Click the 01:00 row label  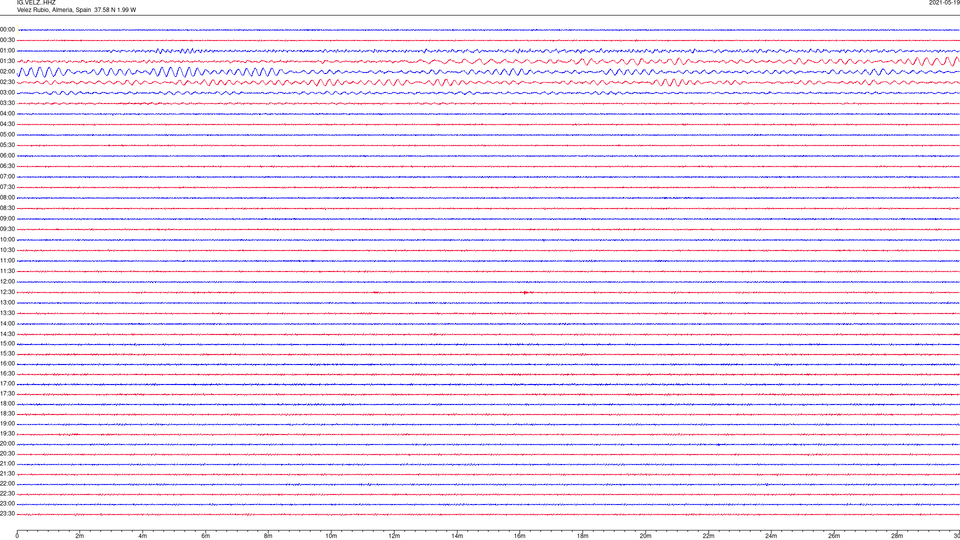7,51
